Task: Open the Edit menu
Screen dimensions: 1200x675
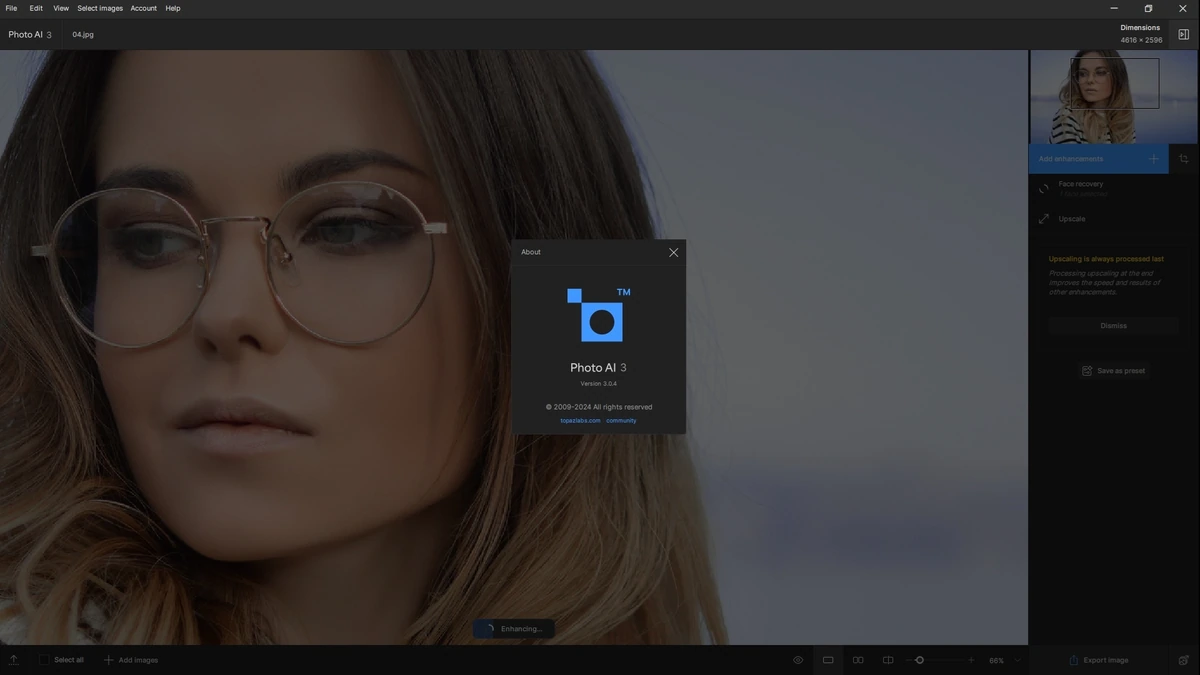Action: click(36, 8)
